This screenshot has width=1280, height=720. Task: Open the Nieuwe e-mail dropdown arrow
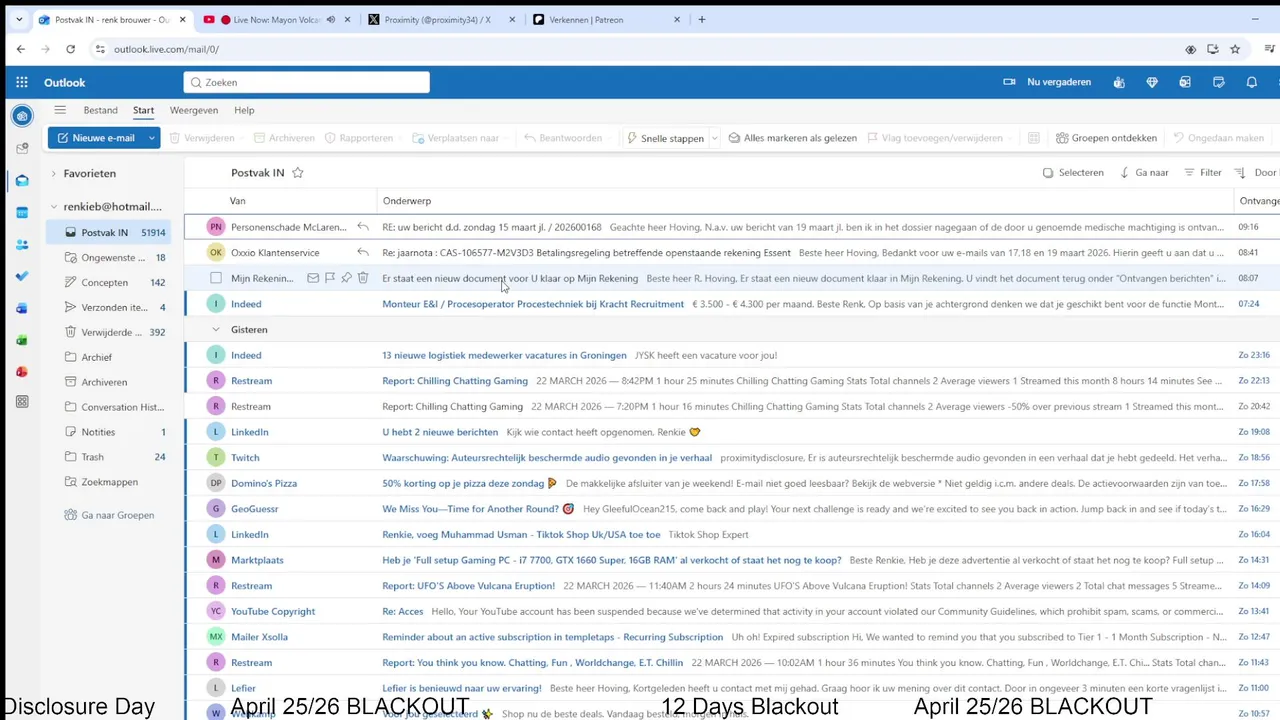[x=152, y=138]
